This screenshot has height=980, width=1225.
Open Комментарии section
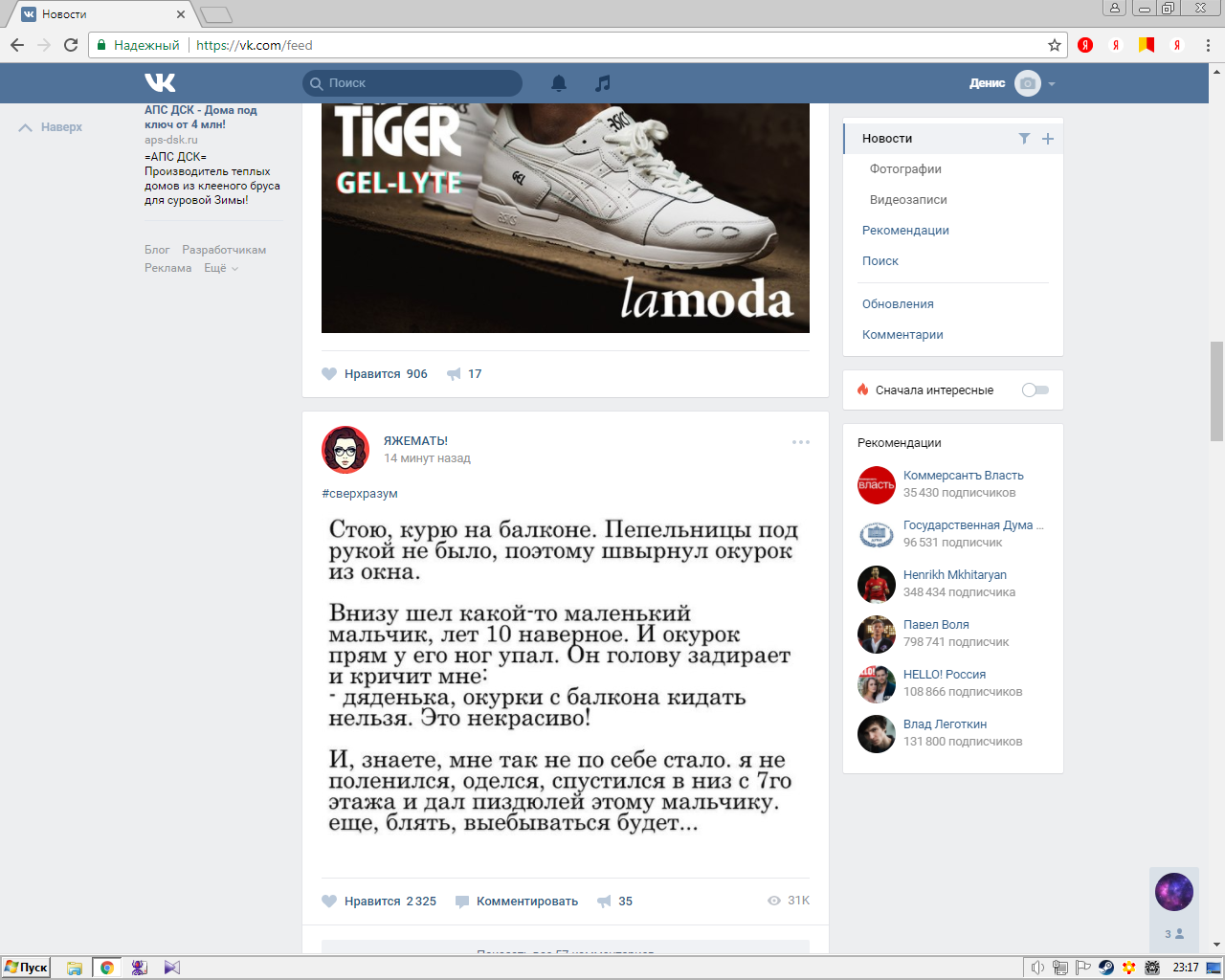tap(902, 335)
